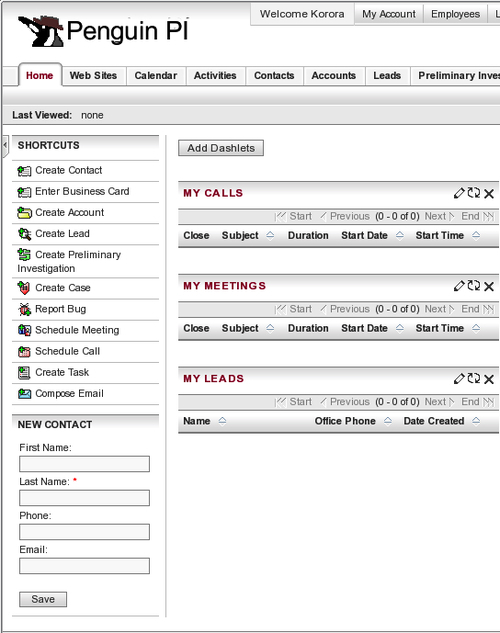Click the Create Lead icon
The width and height of the screenshot is (500, 633).
point(24,234)
